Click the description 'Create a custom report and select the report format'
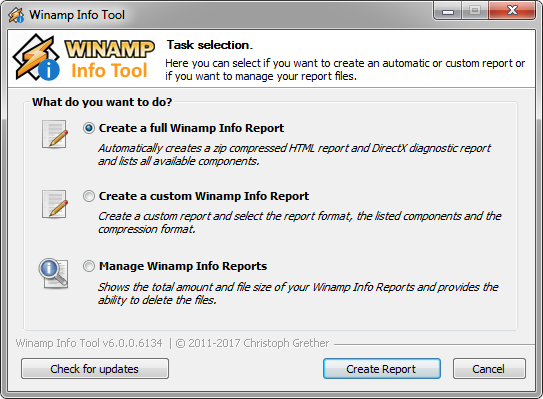 click(300, 222)
